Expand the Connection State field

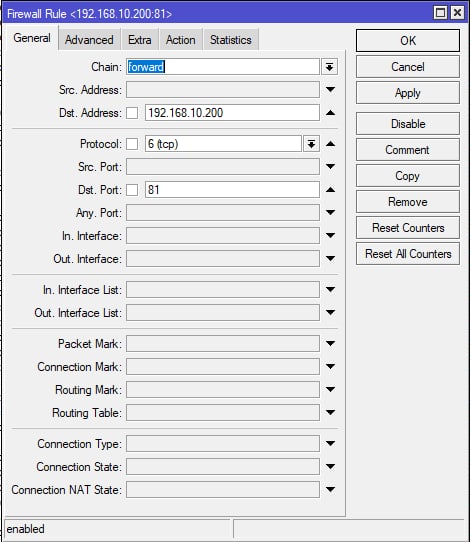[330, 467]
